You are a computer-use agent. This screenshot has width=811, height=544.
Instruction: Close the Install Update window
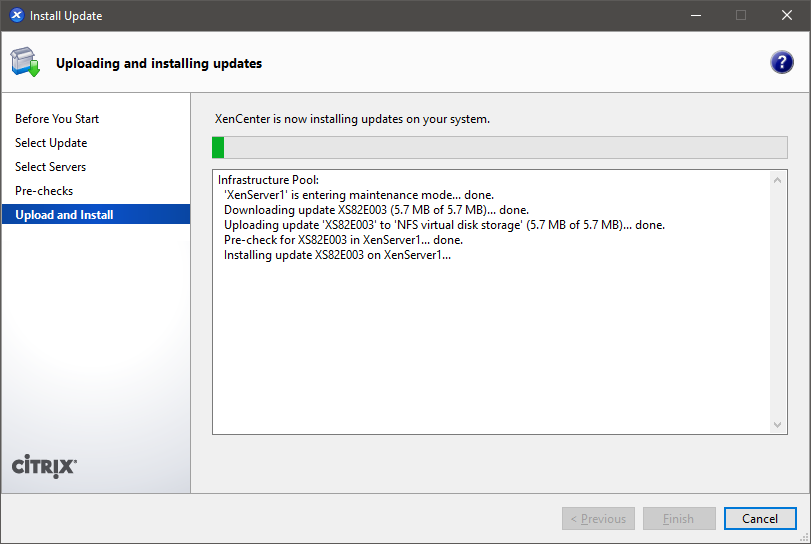pyautogui.click(x=787, y=16)
